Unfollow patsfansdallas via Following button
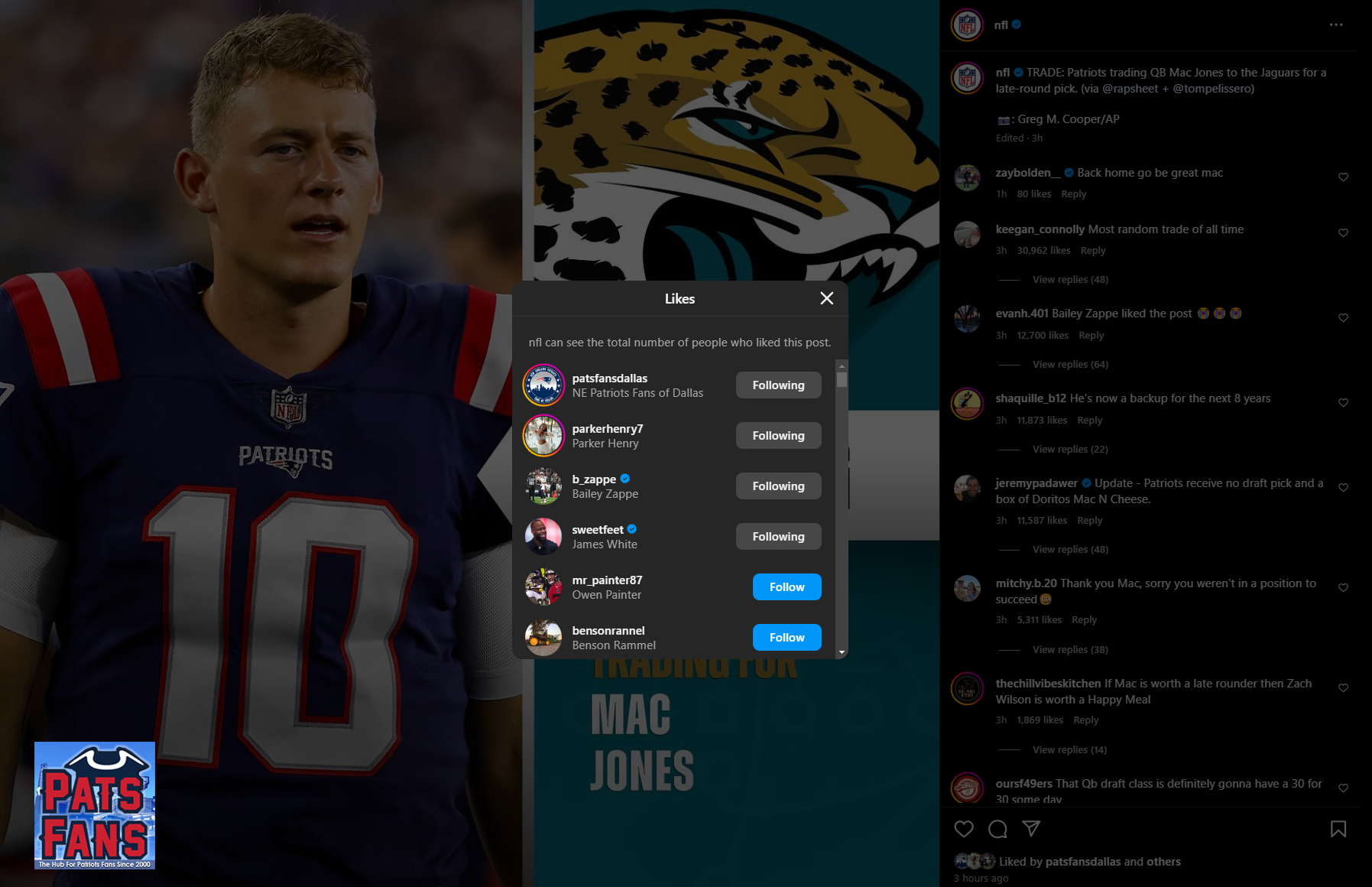 tap(778, 385)
